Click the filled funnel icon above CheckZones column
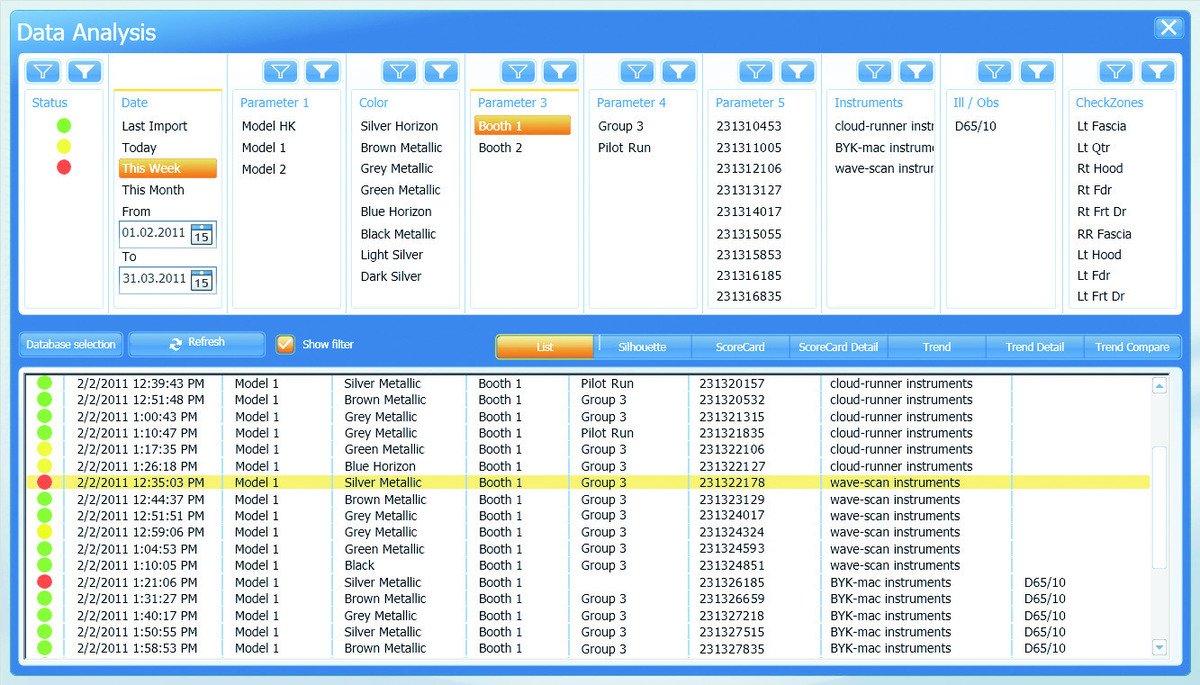 [x=1157, y=71]
